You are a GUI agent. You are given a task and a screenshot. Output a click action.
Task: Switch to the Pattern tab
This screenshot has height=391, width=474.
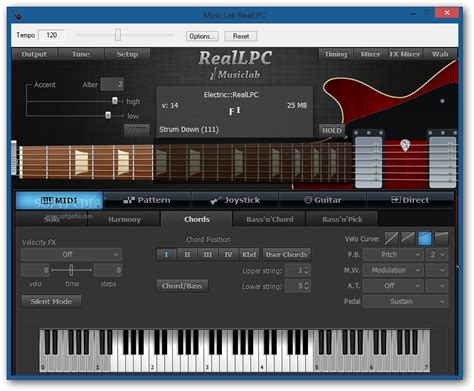147,200
